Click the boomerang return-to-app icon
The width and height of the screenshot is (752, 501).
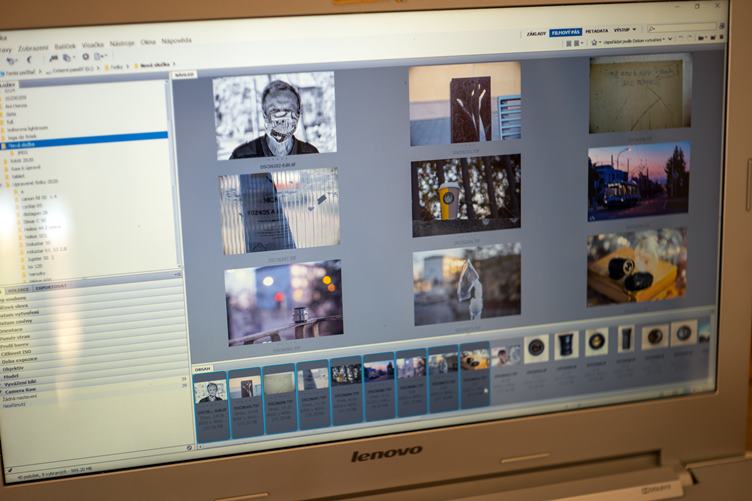click(x=29, y=59)
